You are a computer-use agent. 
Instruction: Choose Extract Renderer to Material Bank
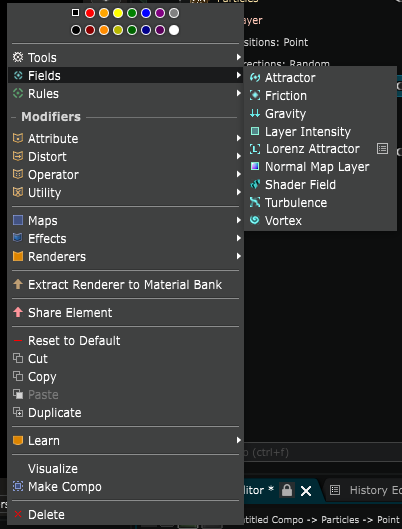[125, 284]
